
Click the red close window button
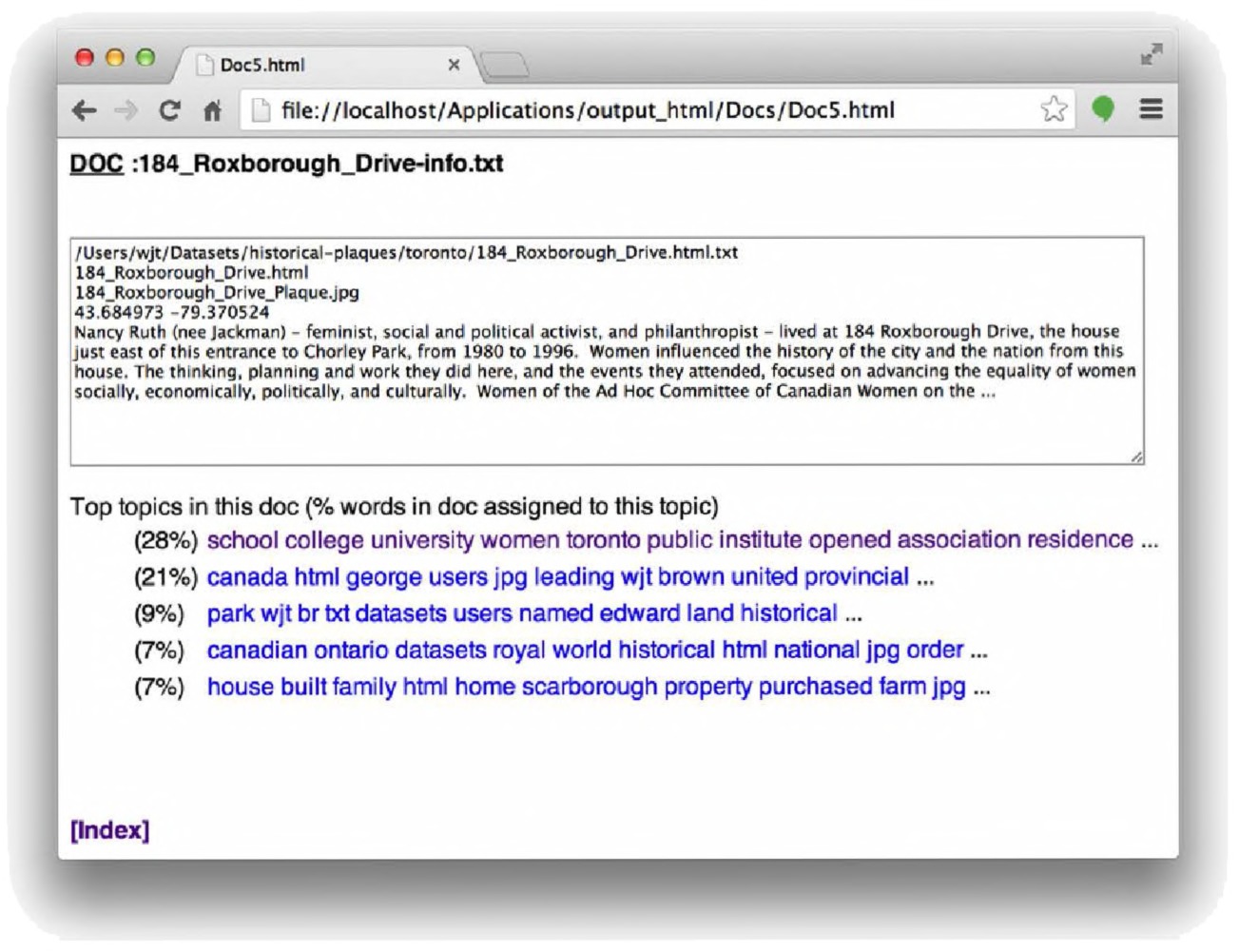click(x=85, y=58)
